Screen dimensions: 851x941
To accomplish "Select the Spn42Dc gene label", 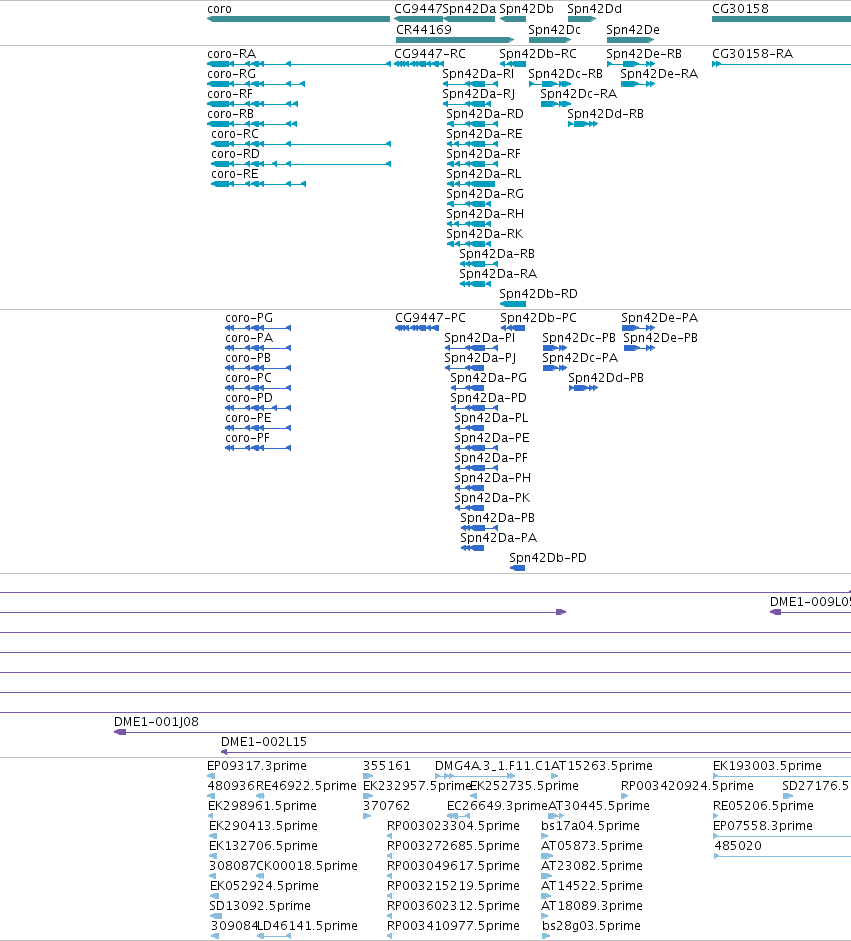I will [x=555, y=29].
